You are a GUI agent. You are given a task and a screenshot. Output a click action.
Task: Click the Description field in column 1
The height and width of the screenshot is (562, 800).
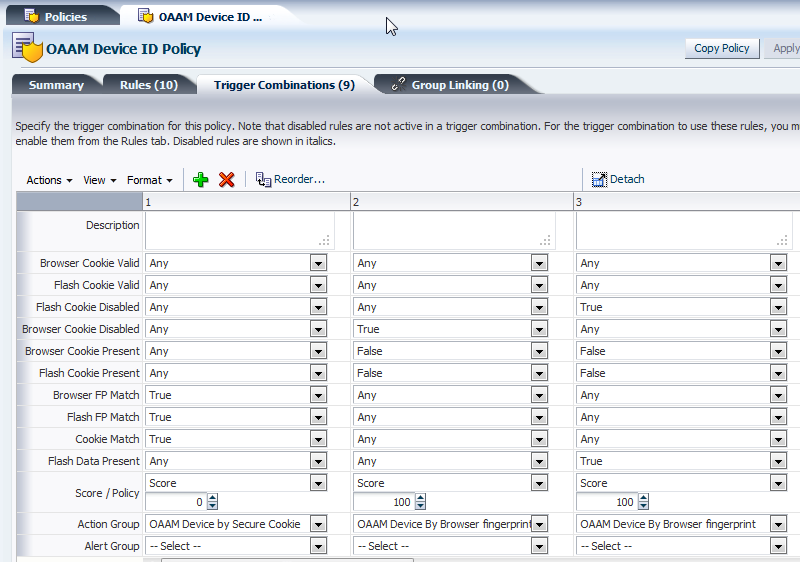pos(240,231)
